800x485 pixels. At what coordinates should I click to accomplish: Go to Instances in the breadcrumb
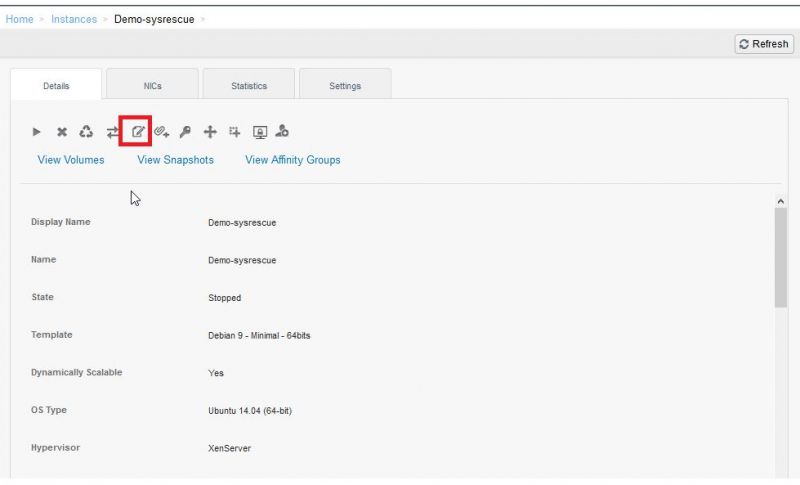pos(74,19)
